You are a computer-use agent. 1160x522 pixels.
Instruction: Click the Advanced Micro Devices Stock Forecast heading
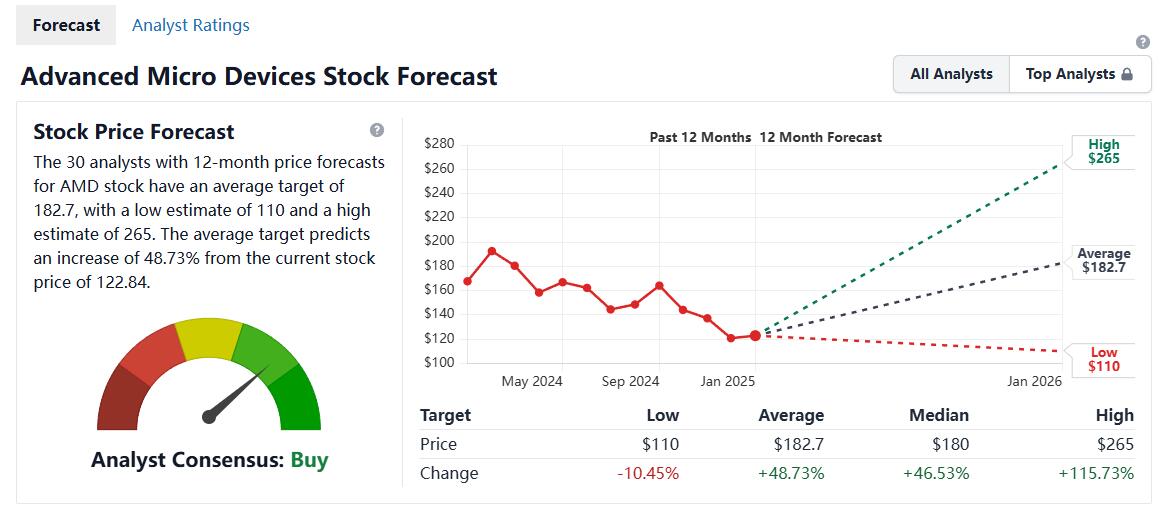click(259, 76)
